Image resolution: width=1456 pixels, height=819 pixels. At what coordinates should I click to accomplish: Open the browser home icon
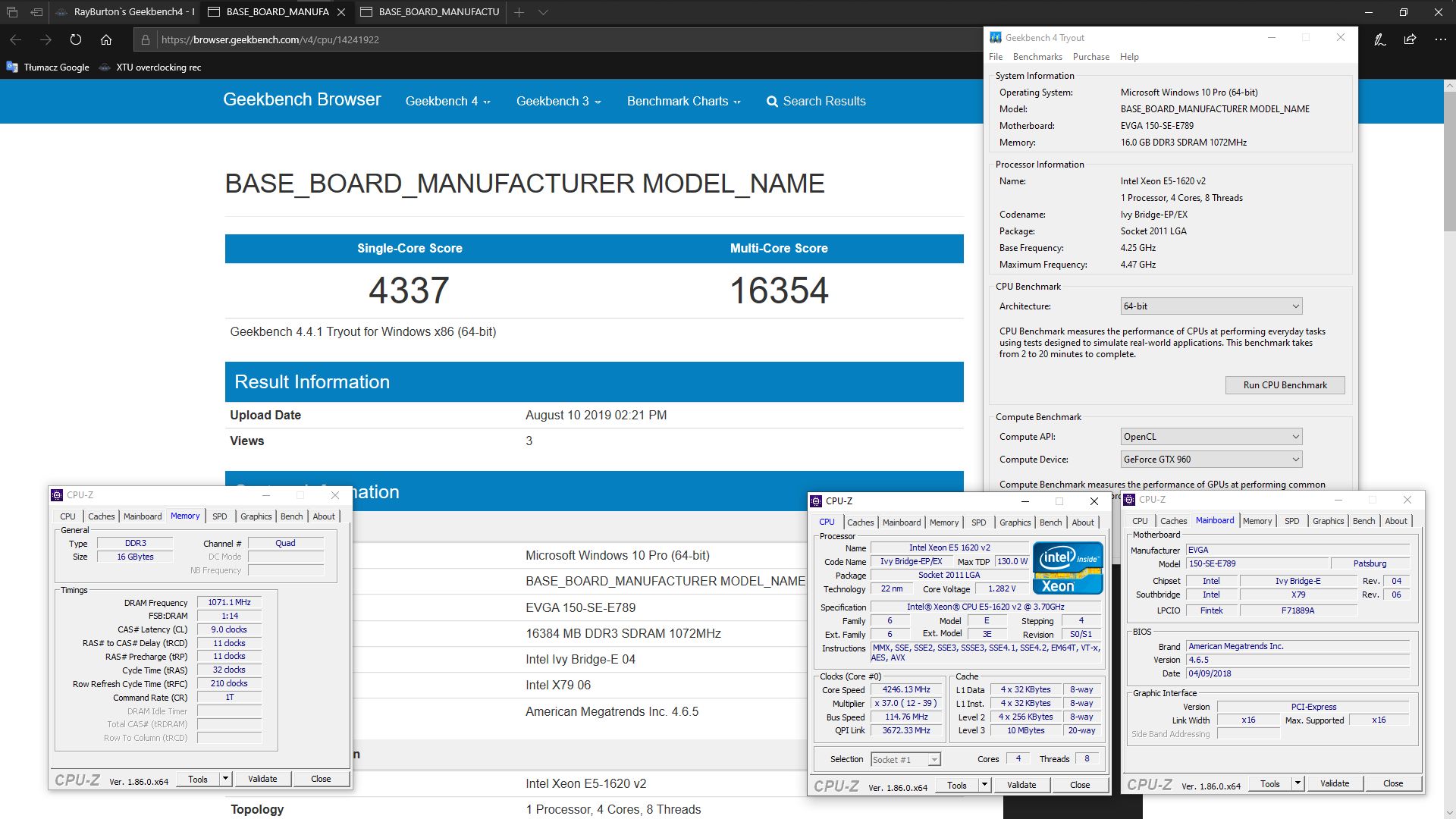pyautogui.click(x=106, y=39)
